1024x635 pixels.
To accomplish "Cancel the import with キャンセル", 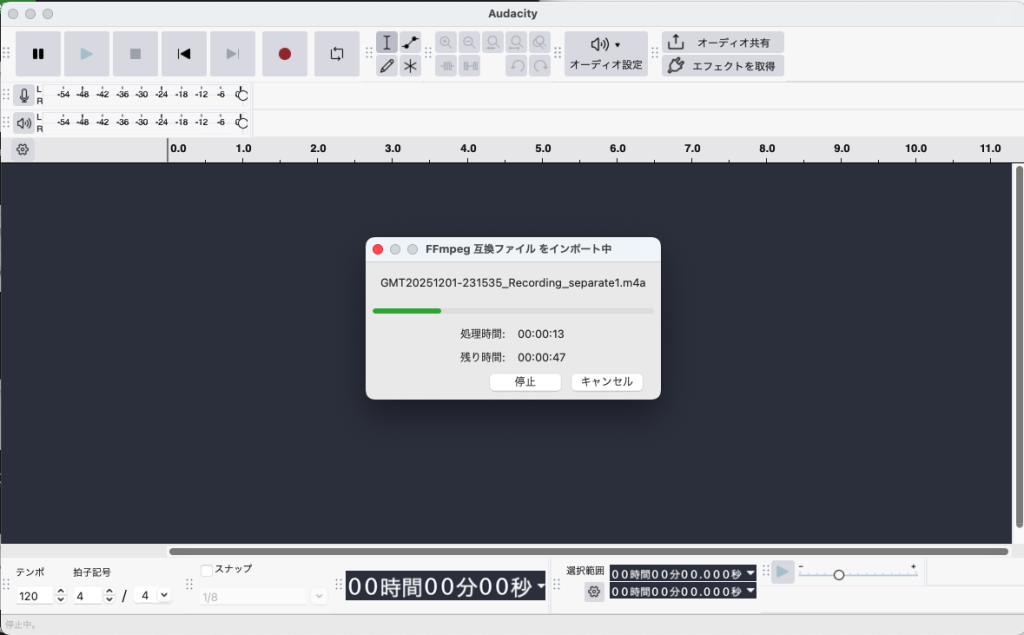I will tap(606, 381).
